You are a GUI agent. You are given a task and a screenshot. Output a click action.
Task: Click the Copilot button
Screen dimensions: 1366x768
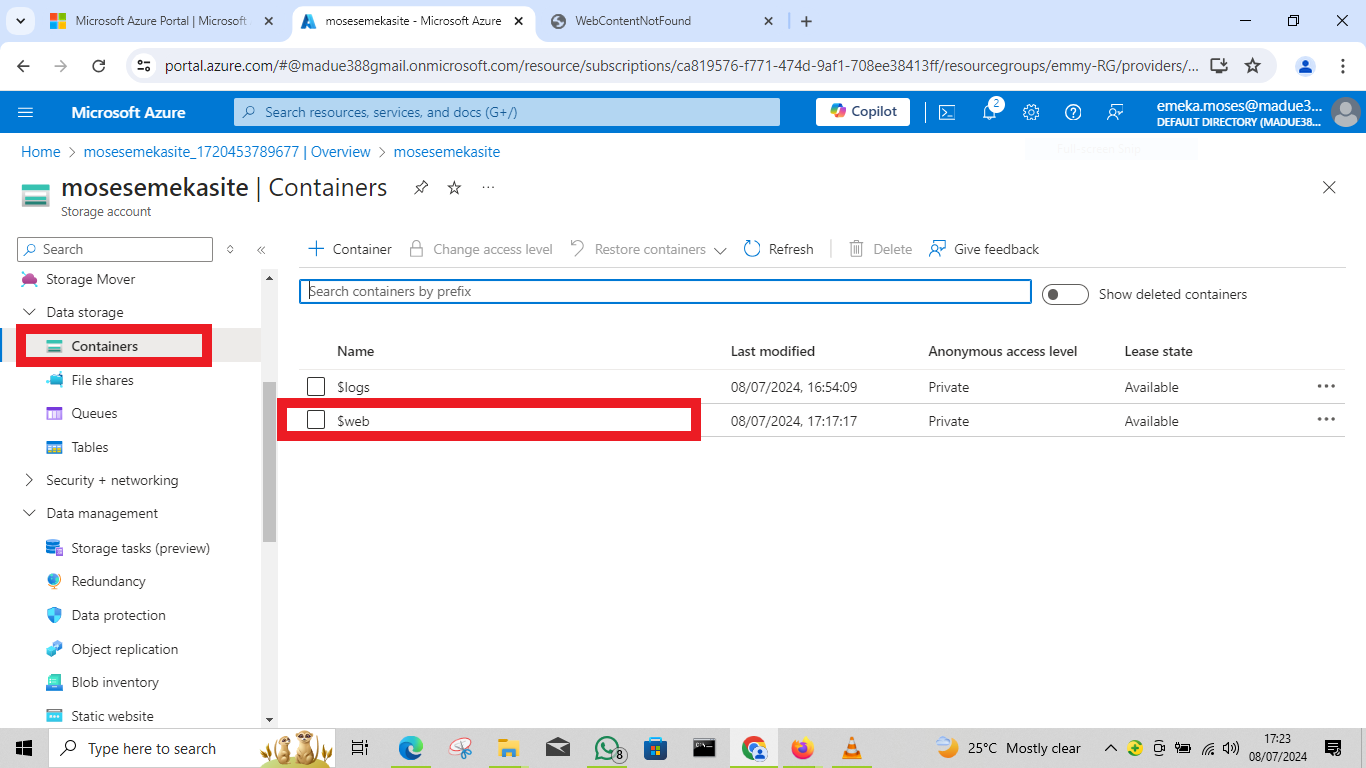click(863, 112)
